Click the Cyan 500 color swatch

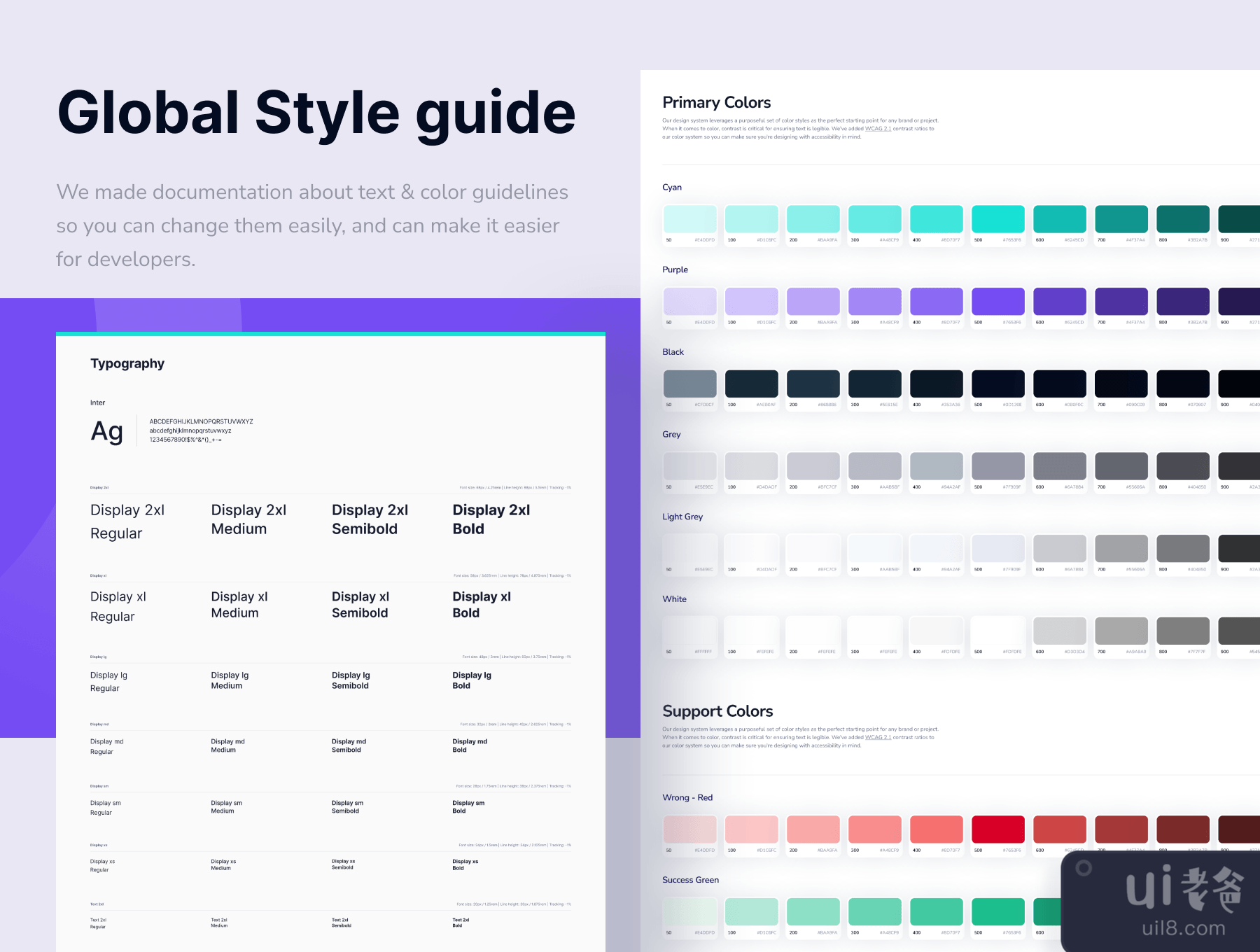[x=997, y=219]
